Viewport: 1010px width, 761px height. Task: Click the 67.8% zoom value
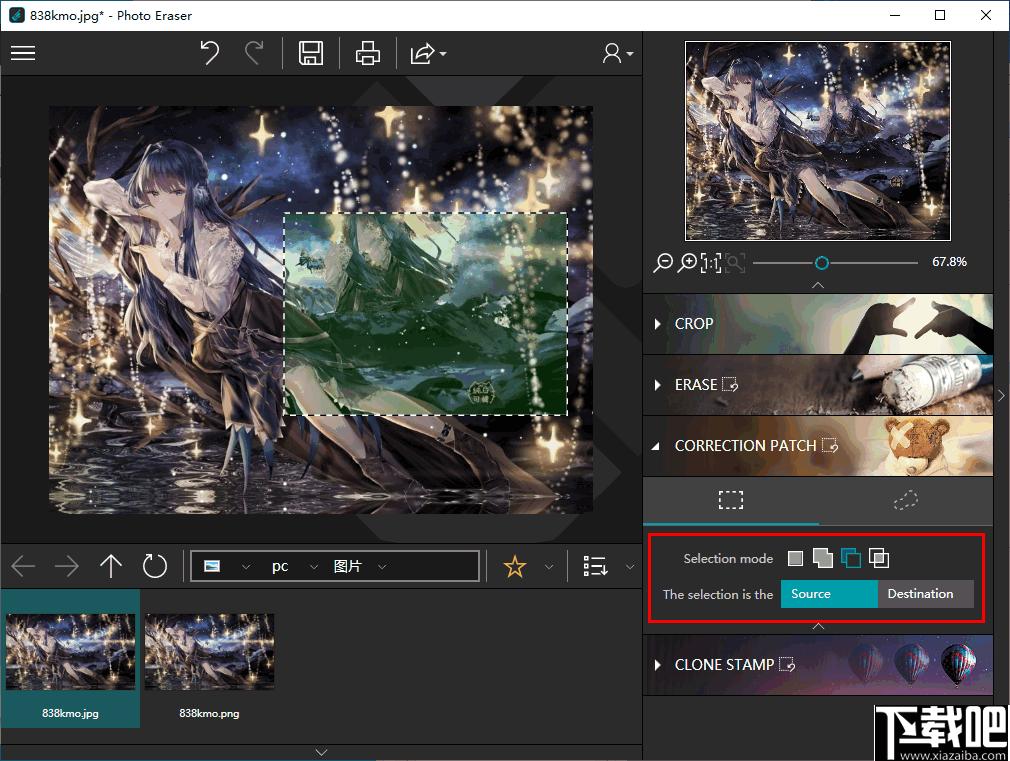949,262
